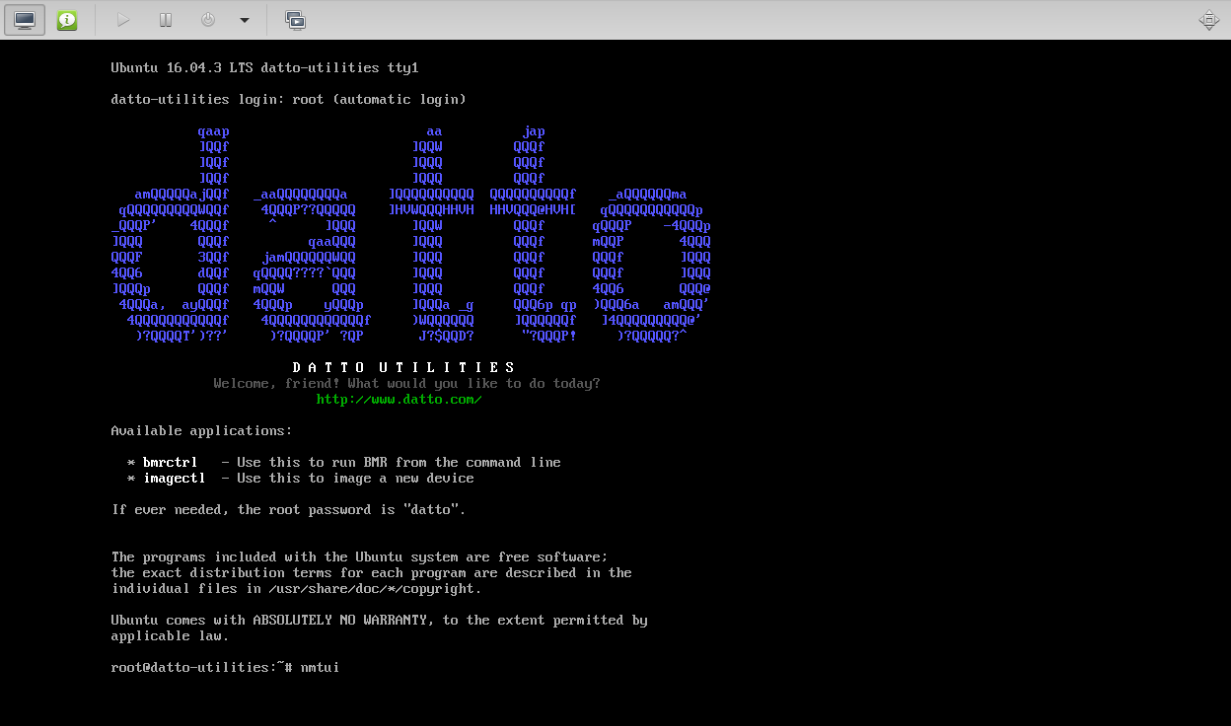This screenshot has width=1231, height=726.
Task: Click the root@datto-utilities shell prompt
Action: coord(201,667)
